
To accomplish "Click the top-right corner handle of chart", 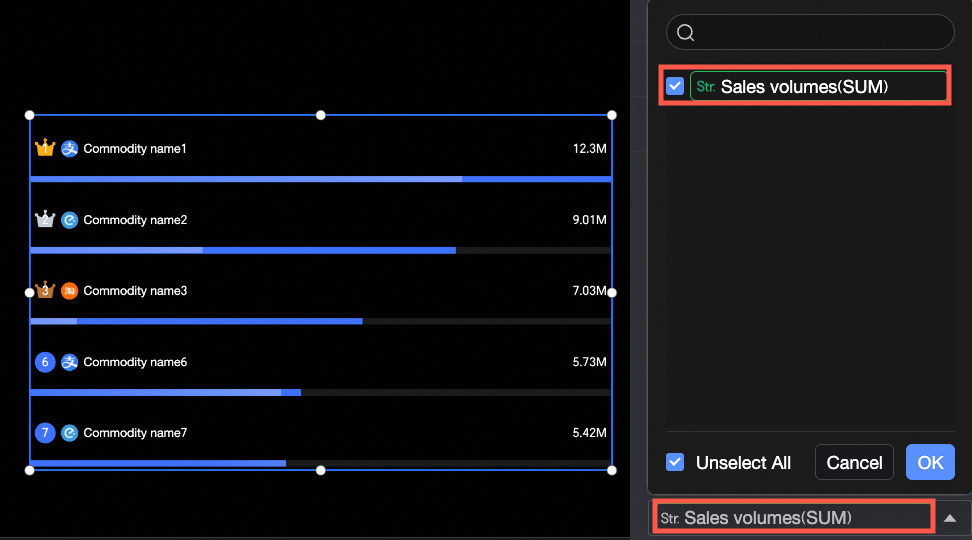I will point(612,115).
